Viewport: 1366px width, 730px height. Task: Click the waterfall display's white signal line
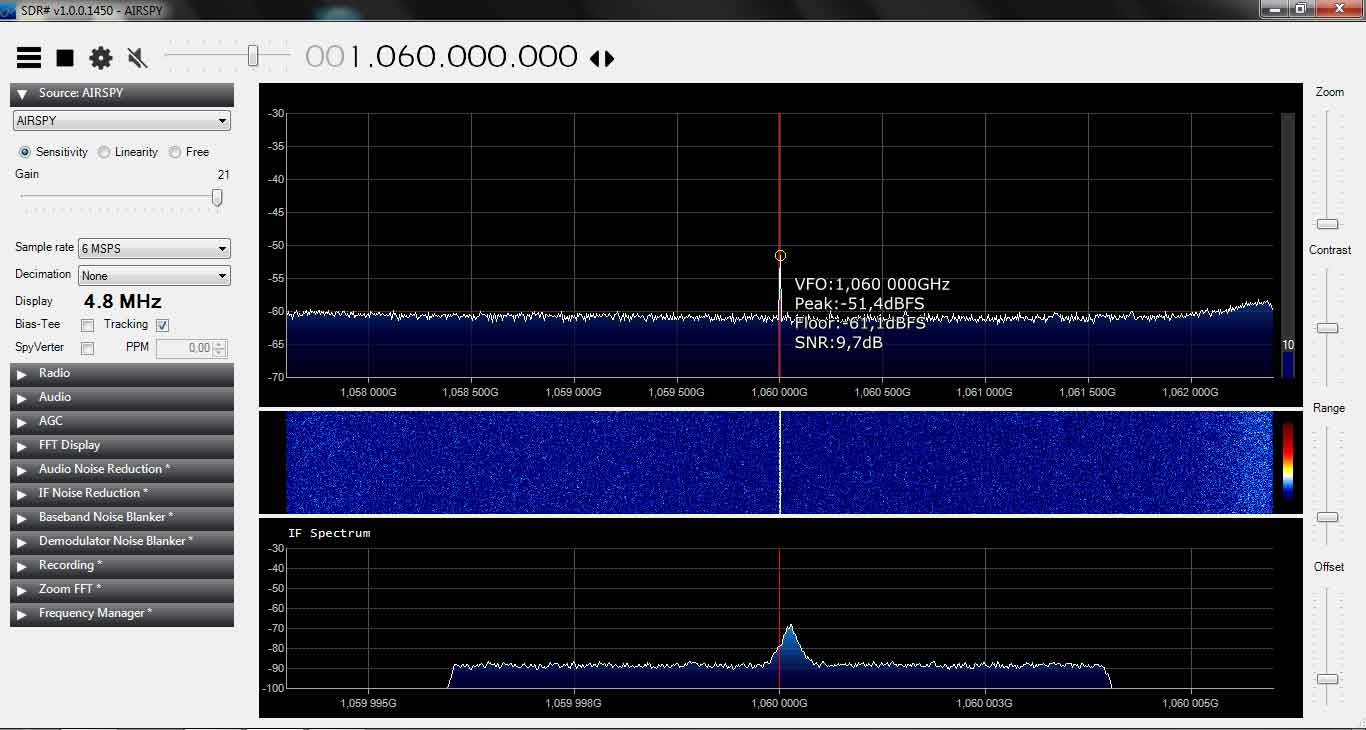tap(780, 462)
